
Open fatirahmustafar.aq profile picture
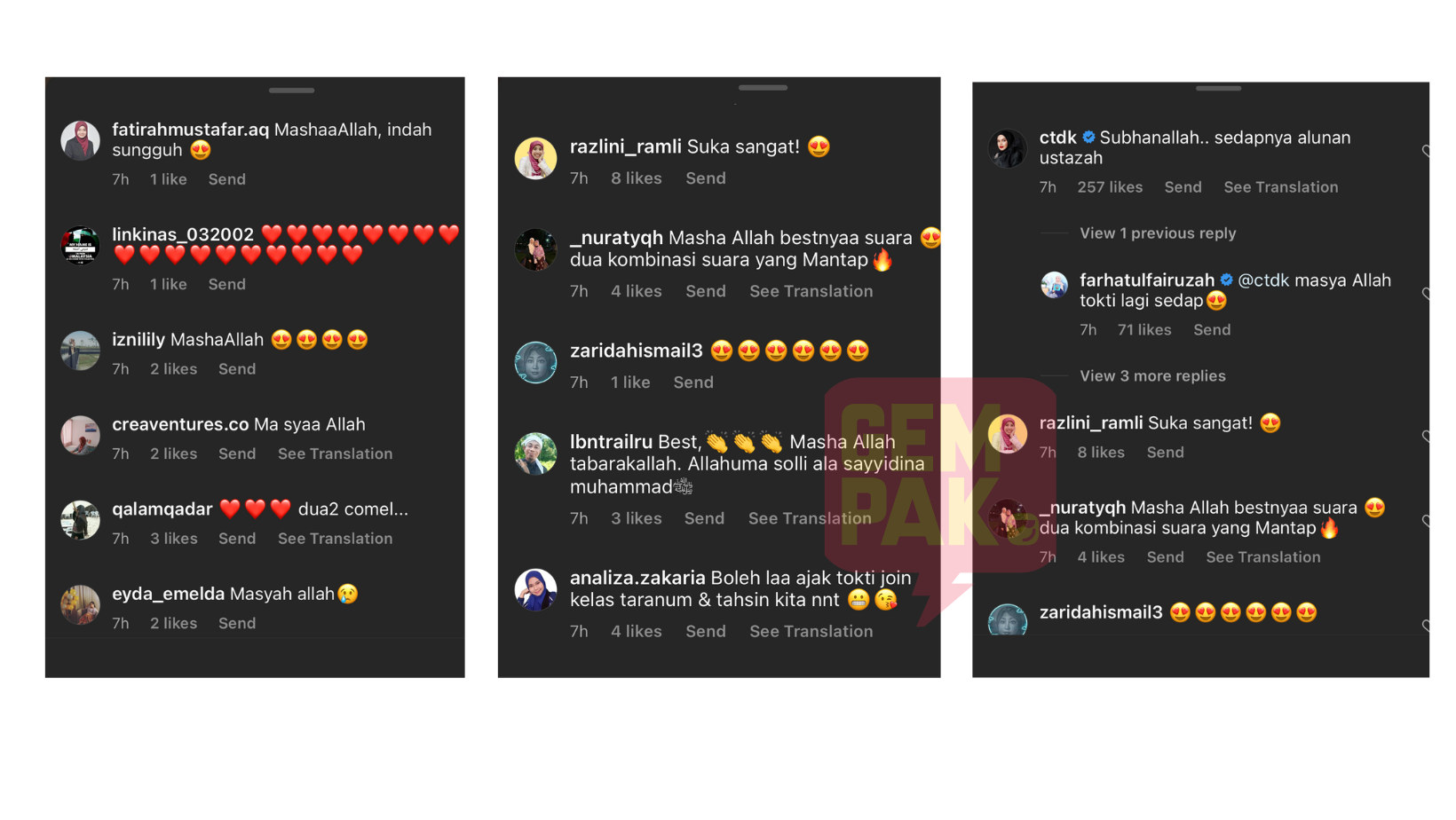coord(80,140)
